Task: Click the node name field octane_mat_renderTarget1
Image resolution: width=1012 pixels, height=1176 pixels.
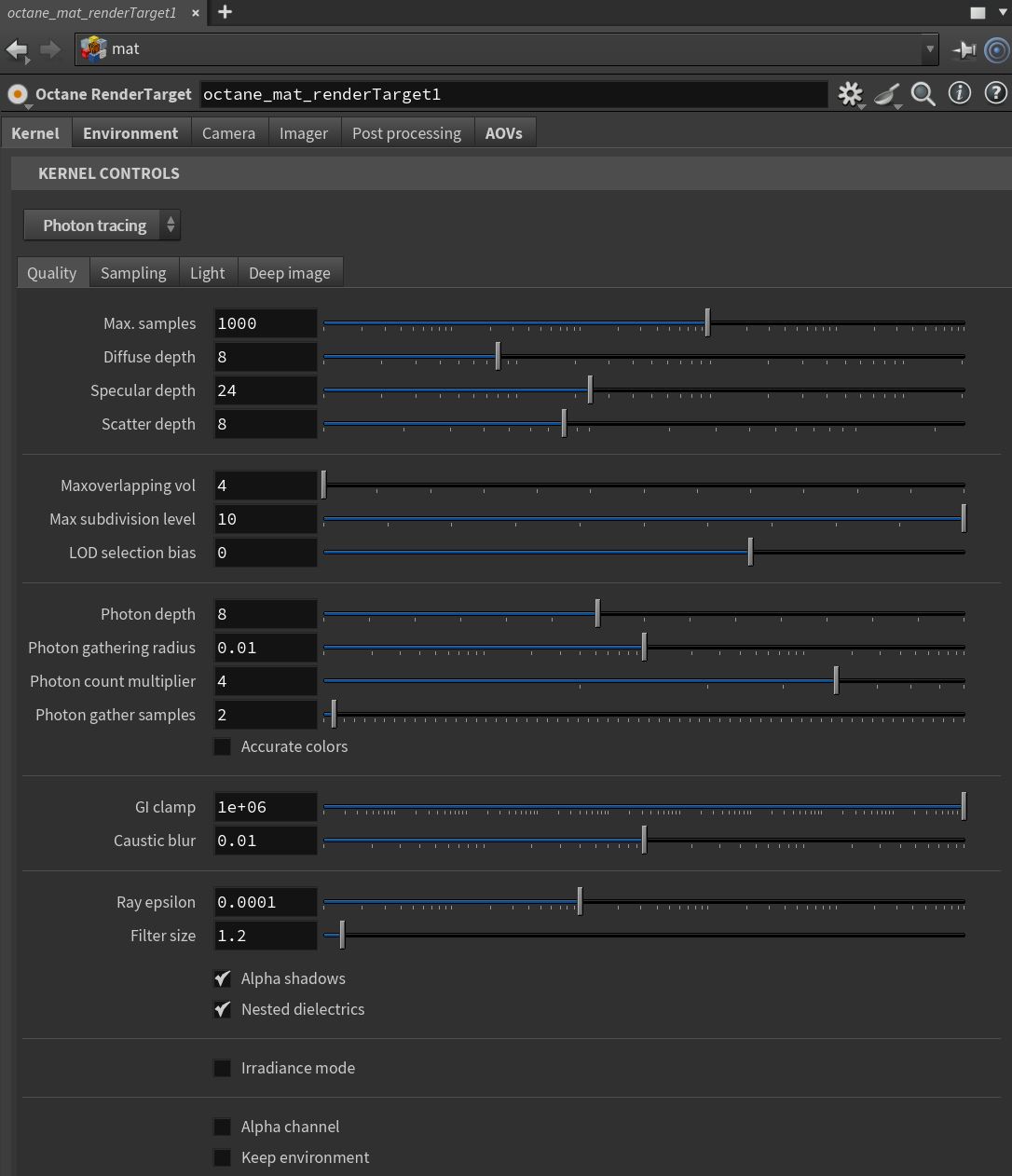Action: coord(513,94)
